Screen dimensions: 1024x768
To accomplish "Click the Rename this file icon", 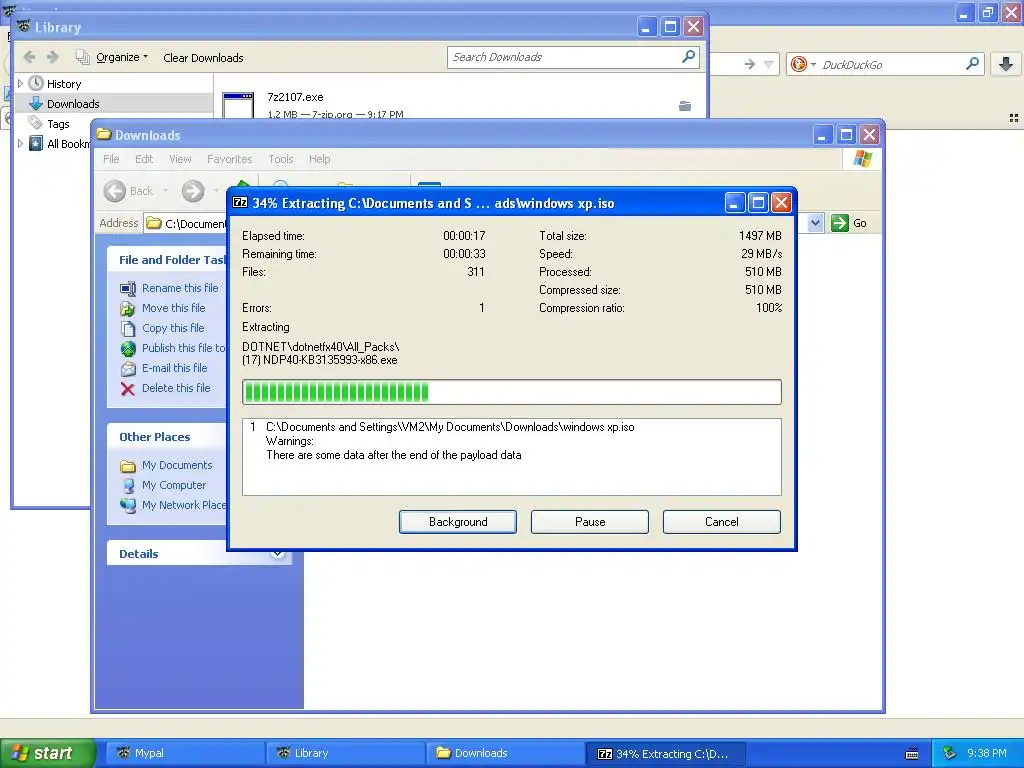I will tap(128, 289).
